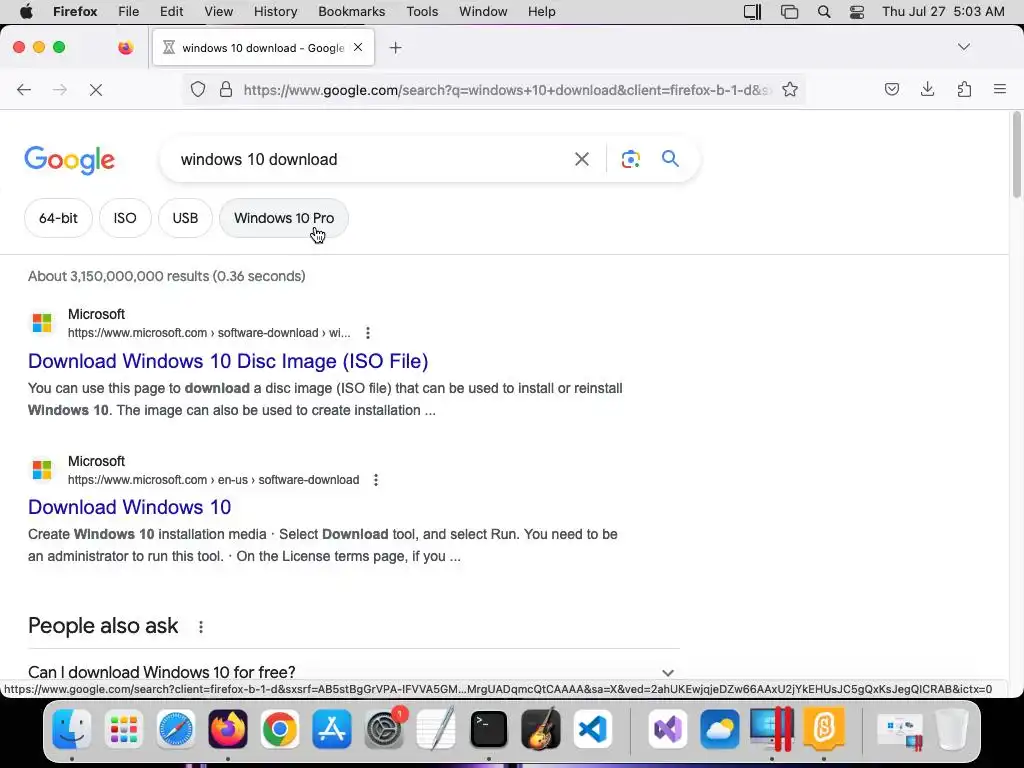Open the Firefox menu bar item
The image size is (1024, 768).
coord(75,12)
